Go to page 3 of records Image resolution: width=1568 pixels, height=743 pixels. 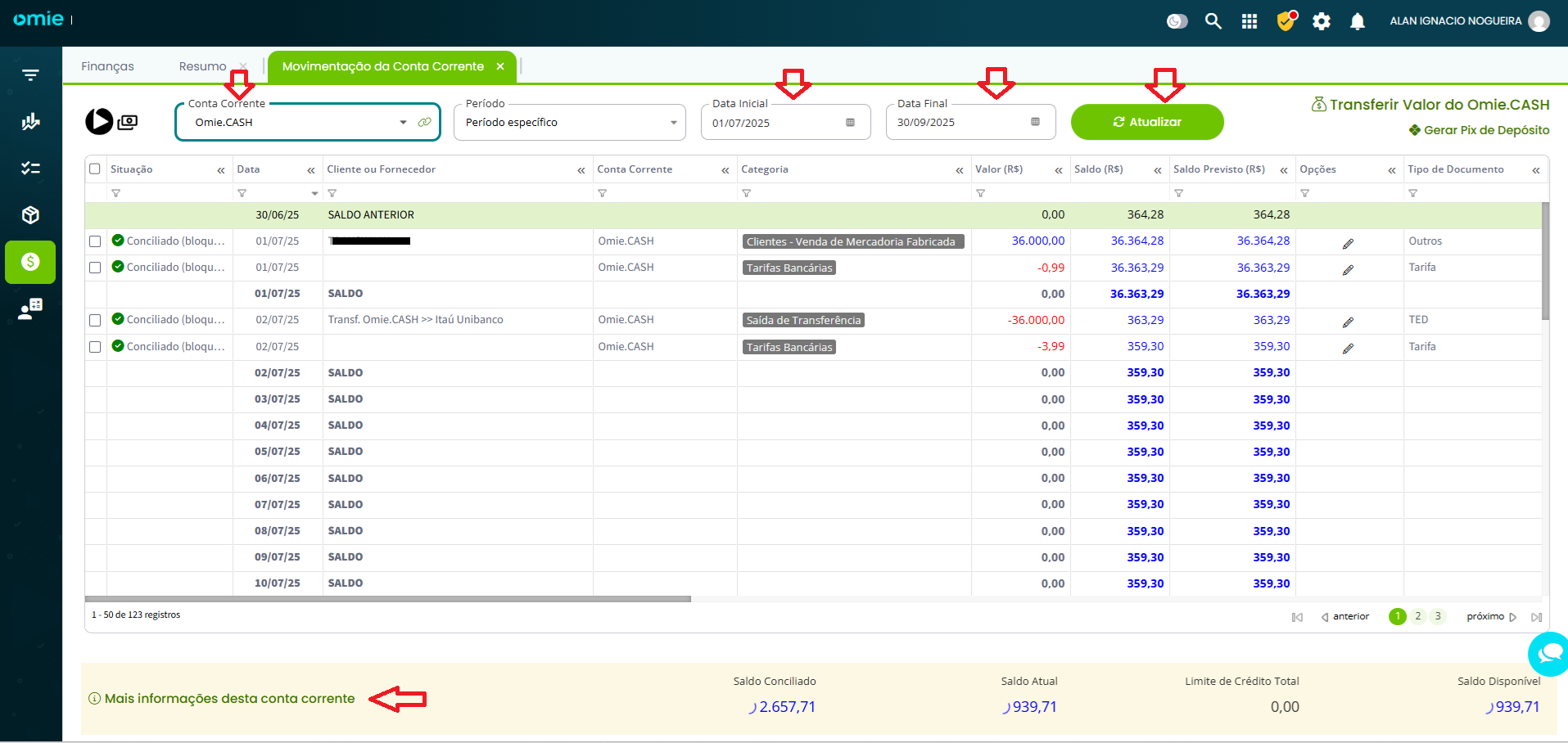pyautogui.click(x=1438, y=616)
